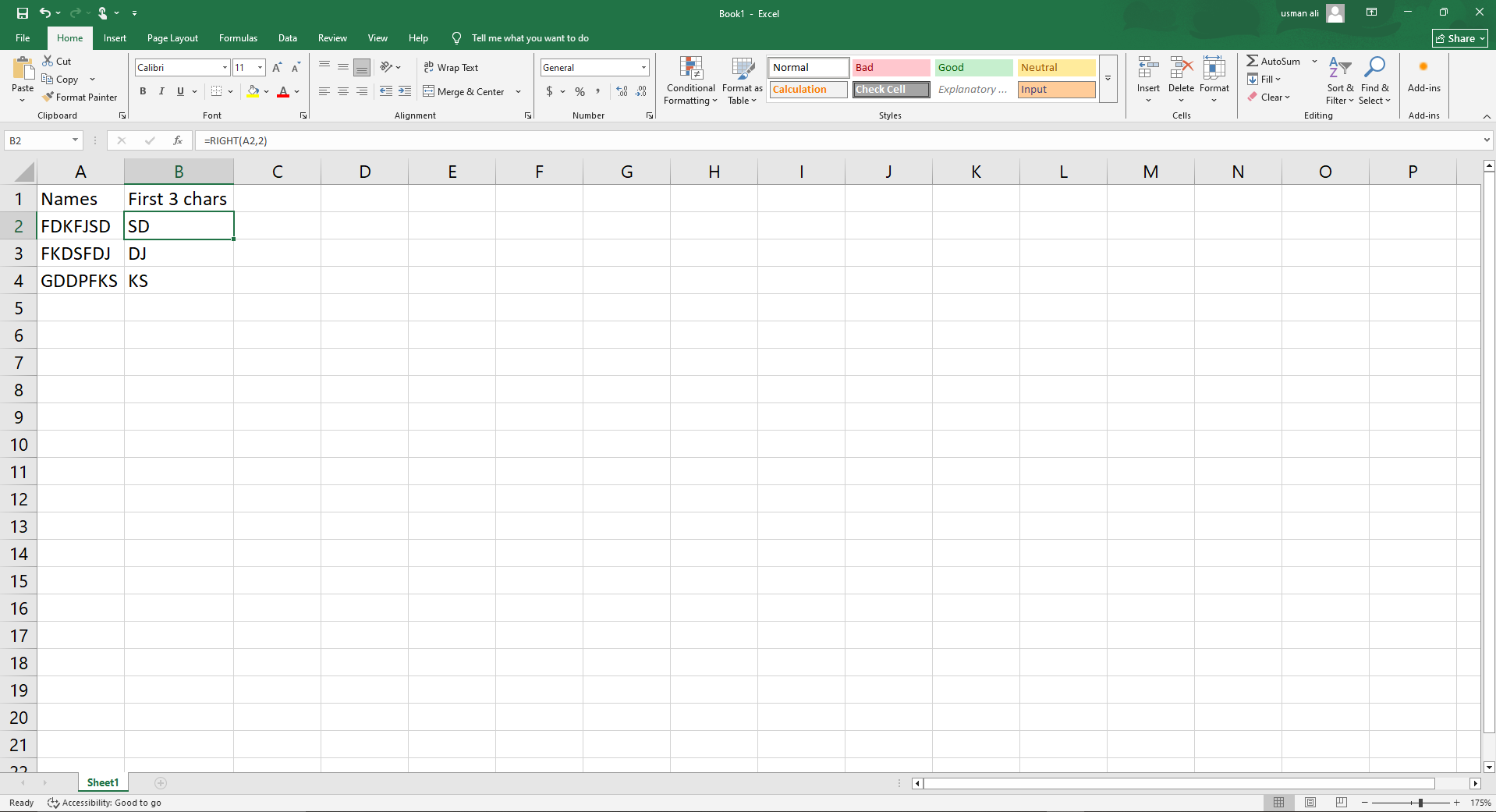
Task: Apply percent style
Action: [x=580, y=91]
